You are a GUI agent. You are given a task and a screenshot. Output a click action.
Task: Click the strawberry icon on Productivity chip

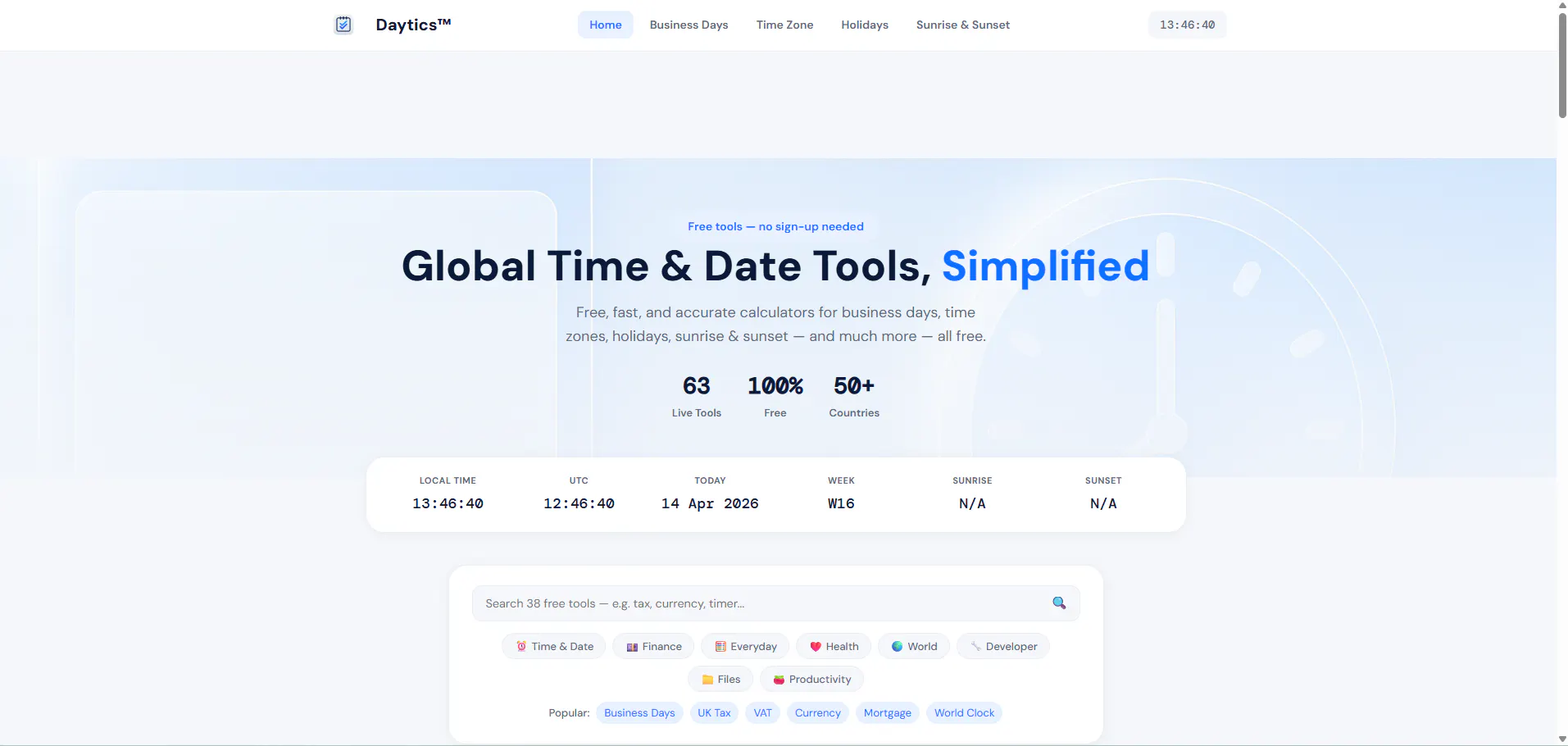[779, 679]
